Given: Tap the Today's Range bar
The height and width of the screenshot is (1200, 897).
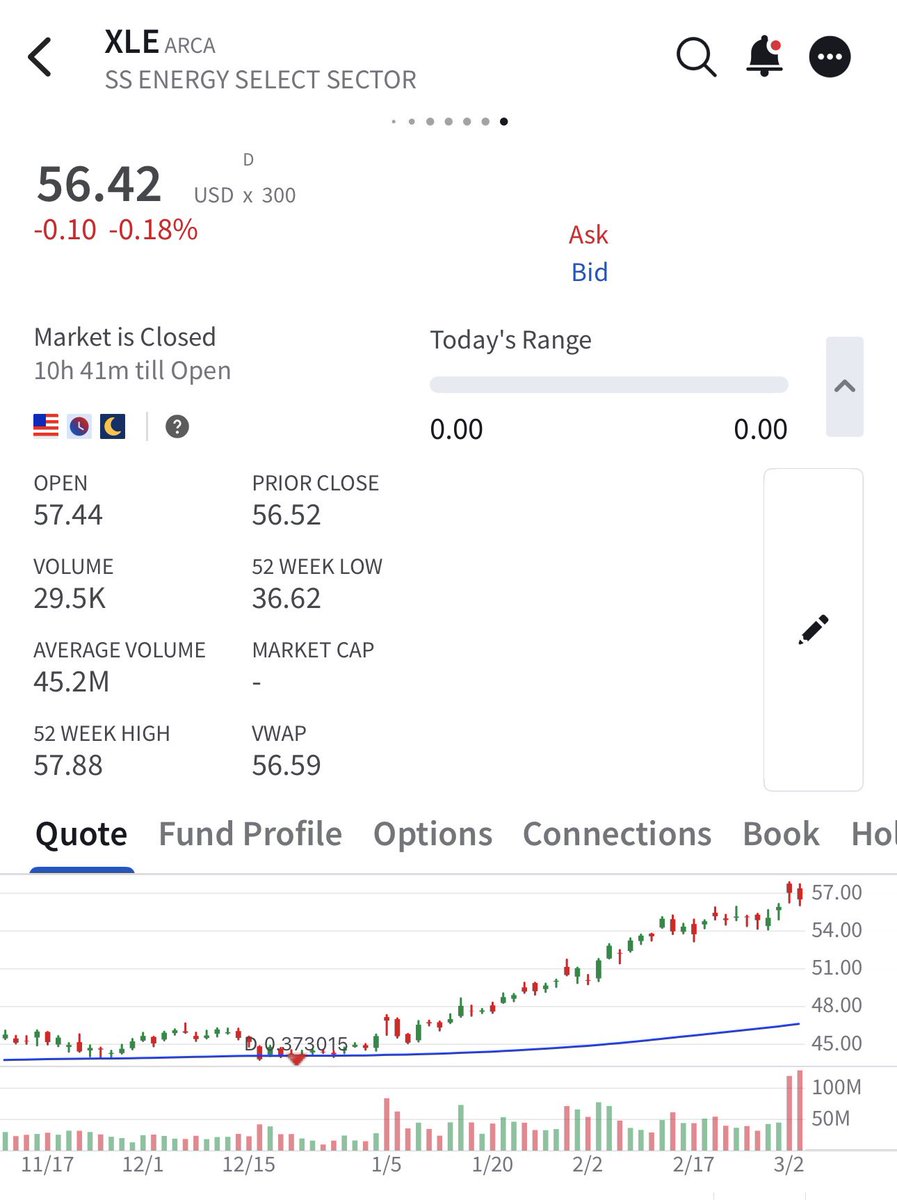Looking at the screenshot, I should click(x=609, y=385).
